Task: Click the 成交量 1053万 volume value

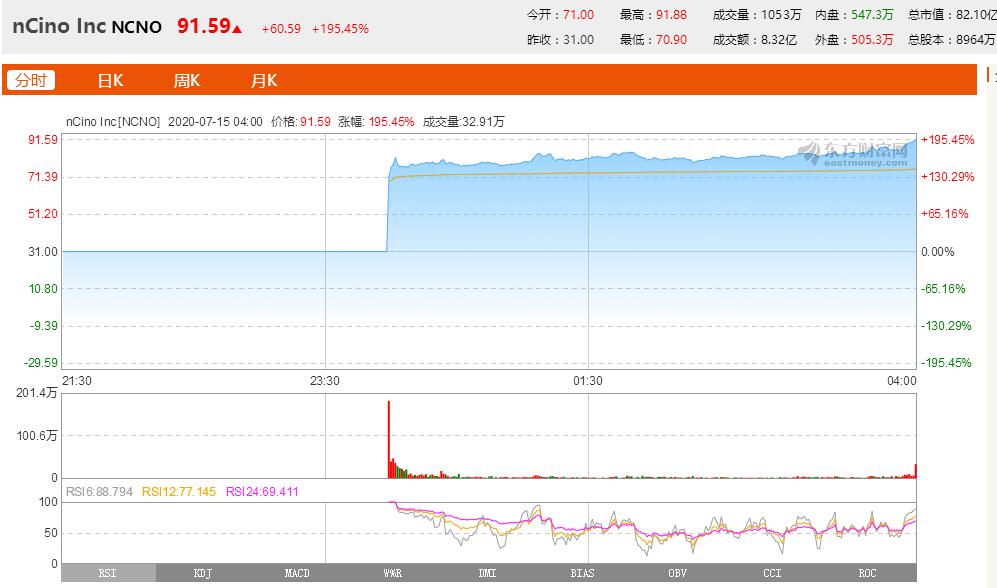Action: pyautogui.click(x=781, y=15)
